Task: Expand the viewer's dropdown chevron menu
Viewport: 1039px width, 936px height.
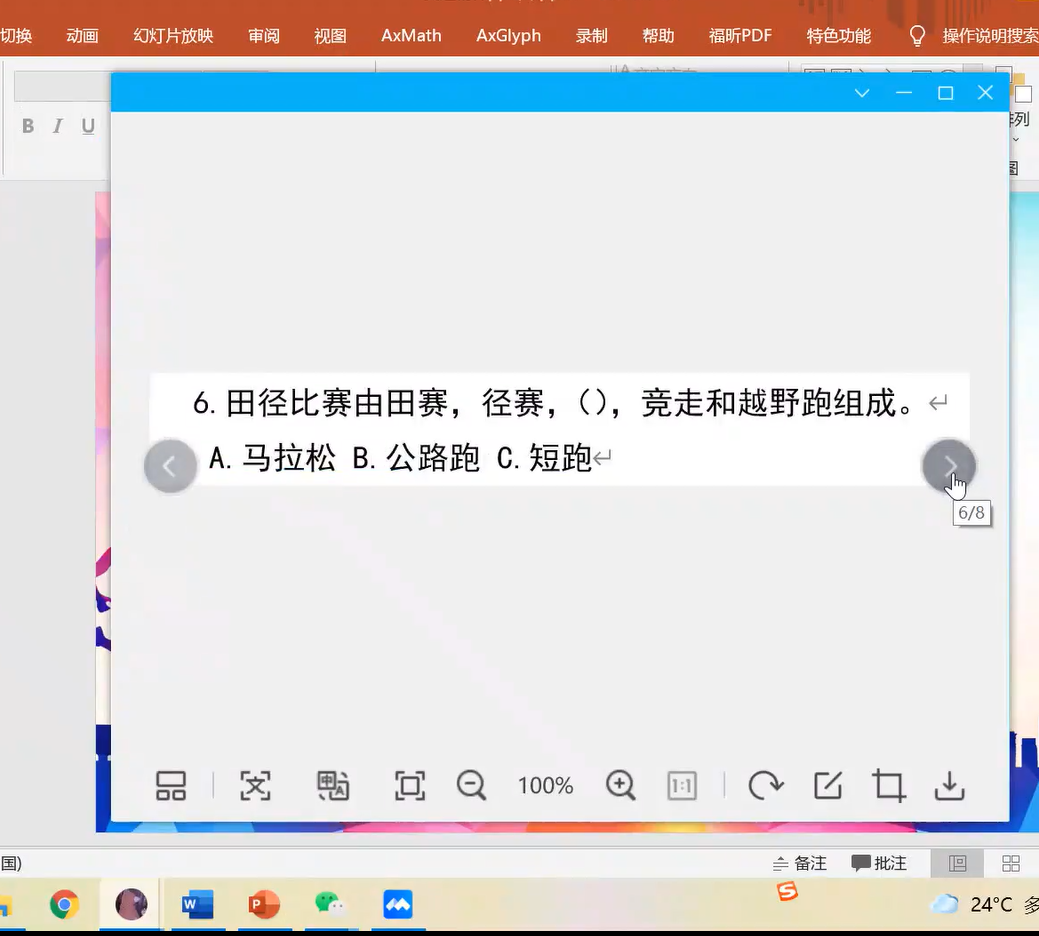Action: pos(862,93)
